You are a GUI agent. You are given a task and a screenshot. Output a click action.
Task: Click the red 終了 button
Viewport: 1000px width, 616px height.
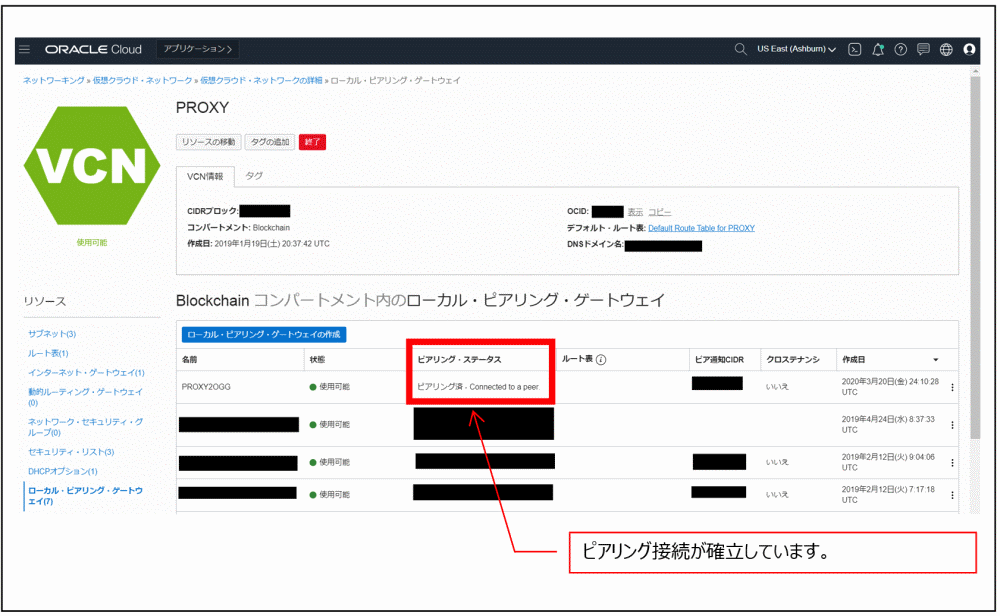tap(312, 142)
